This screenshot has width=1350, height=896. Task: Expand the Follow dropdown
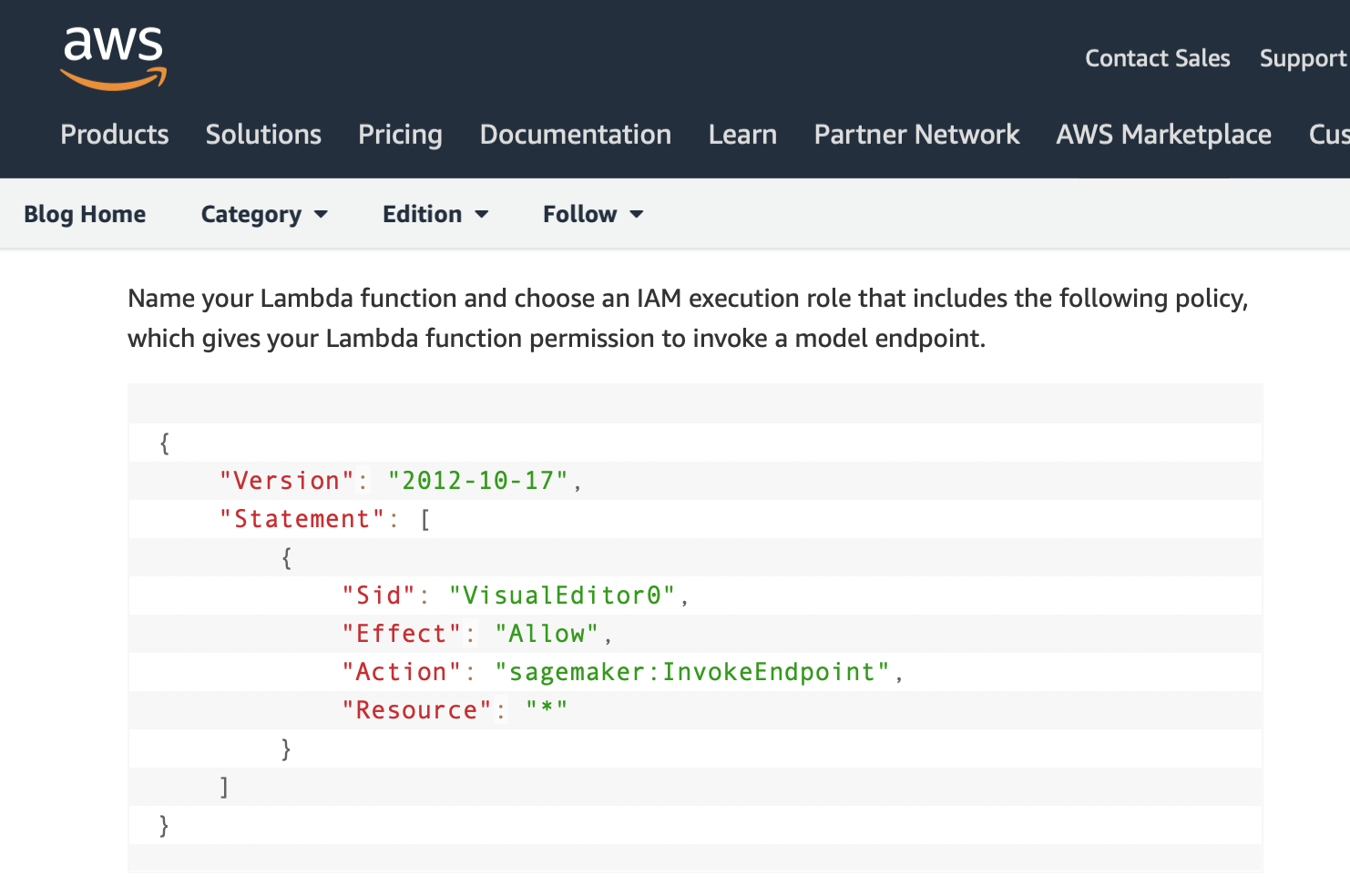click(x=593, y=214)
